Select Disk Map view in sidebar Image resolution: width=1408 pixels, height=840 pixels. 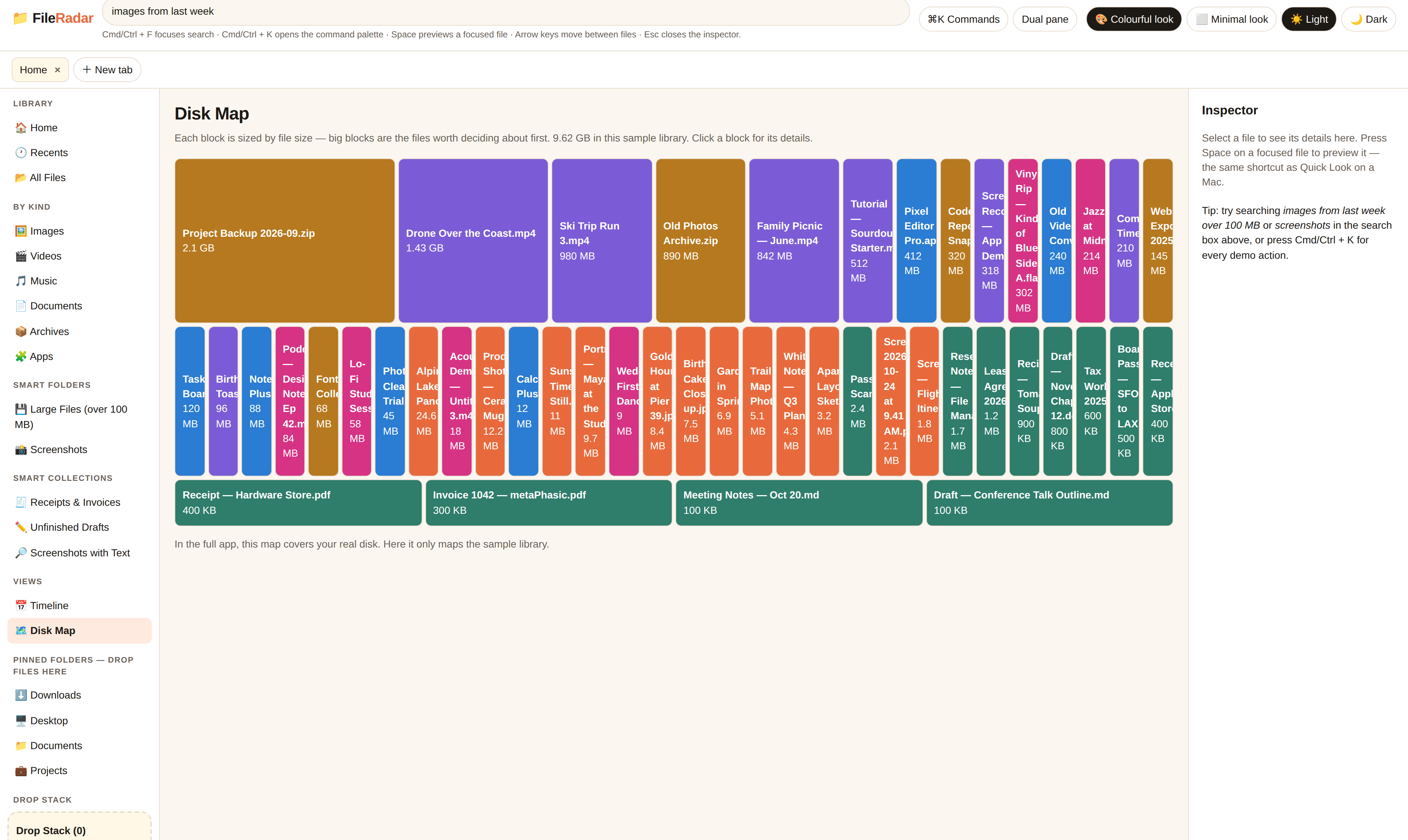pos(79,631)
